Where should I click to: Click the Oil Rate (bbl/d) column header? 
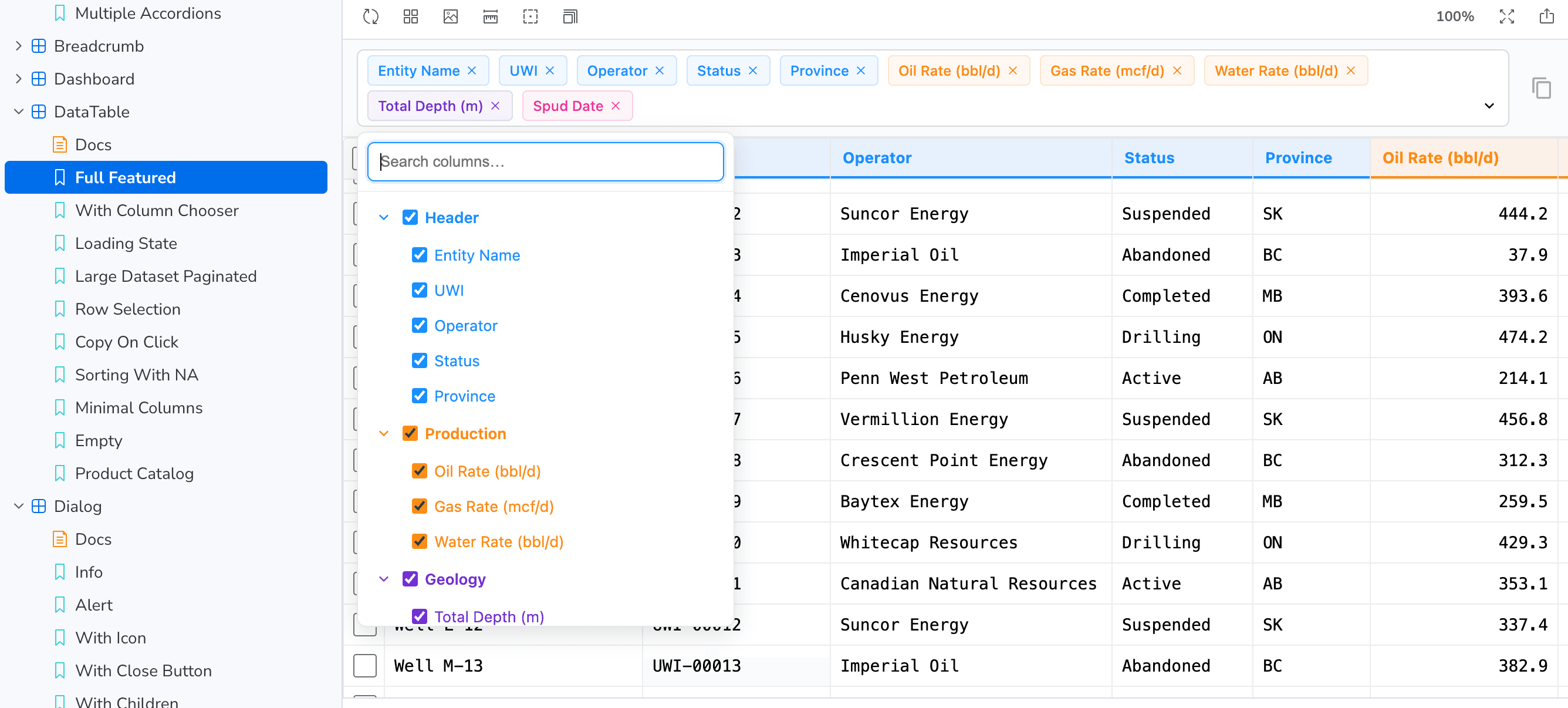coord(1440,158)
